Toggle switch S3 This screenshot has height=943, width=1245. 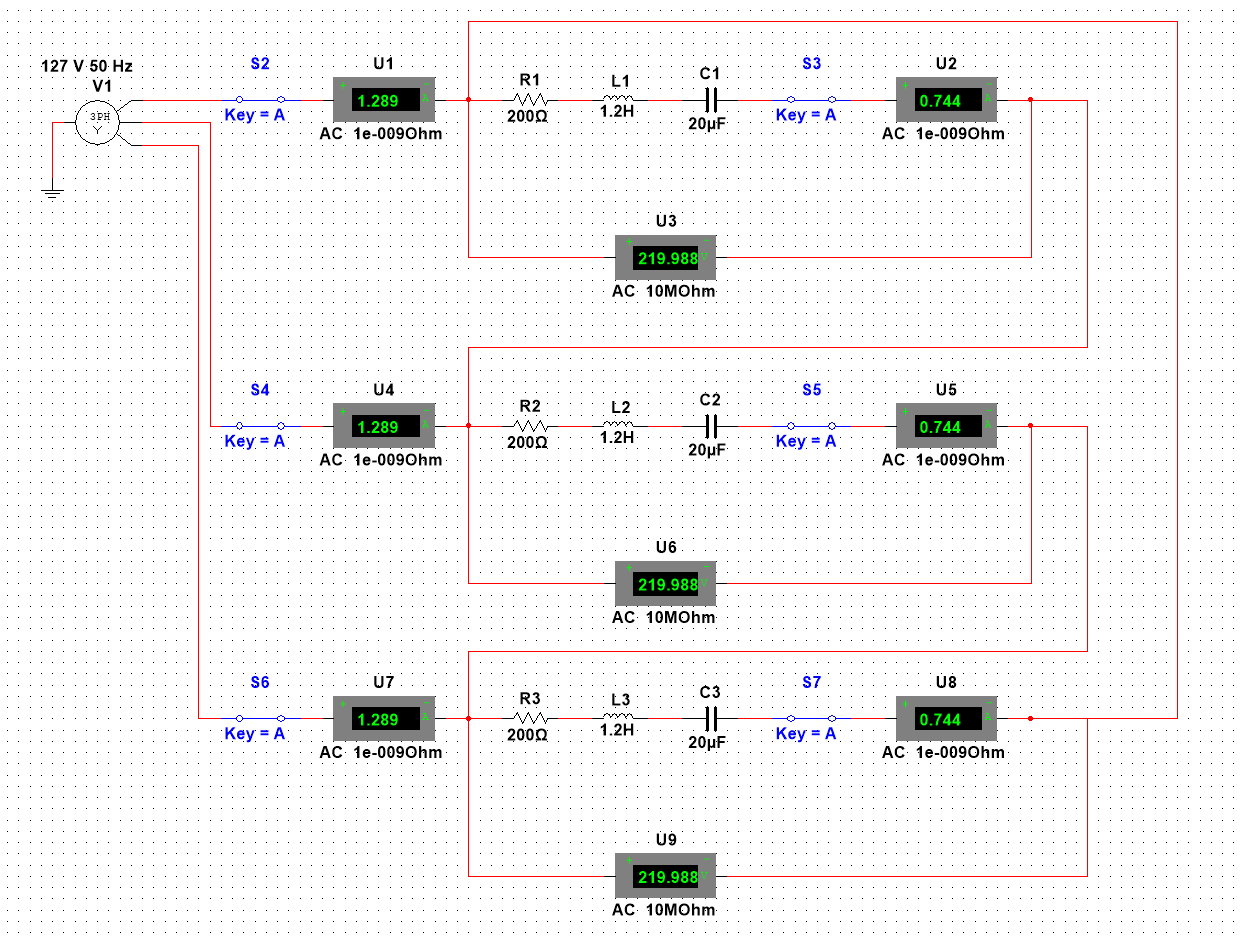pos(811,100)
